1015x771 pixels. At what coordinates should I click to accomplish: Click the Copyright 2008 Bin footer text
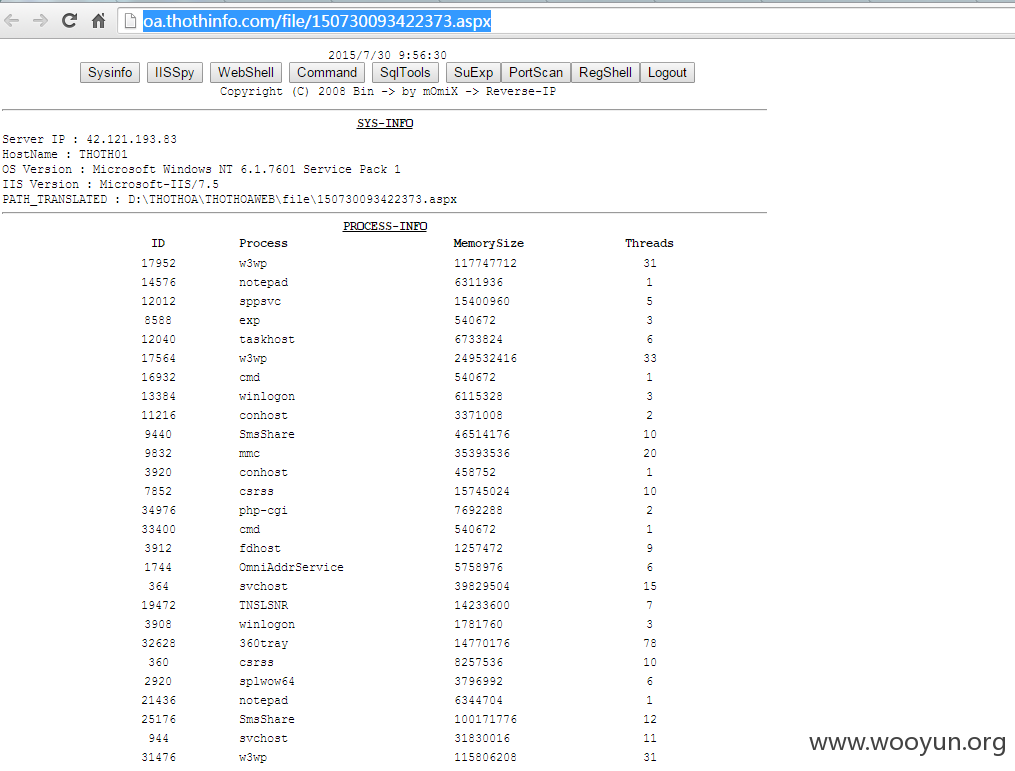click(388, 91)
